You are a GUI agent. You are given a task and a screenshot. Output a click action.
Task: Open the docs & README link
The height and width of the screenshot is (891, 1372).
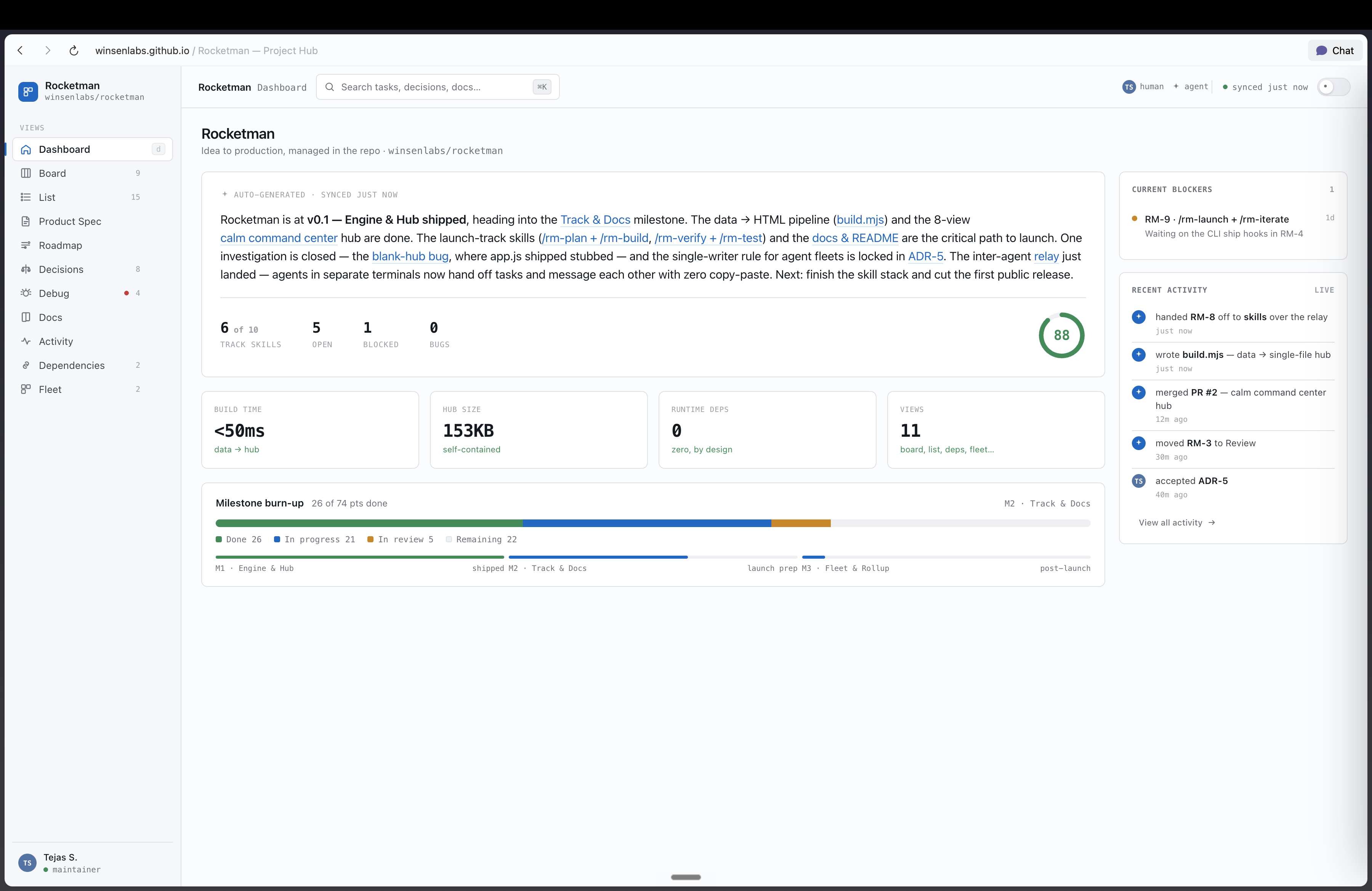point(855,238)
